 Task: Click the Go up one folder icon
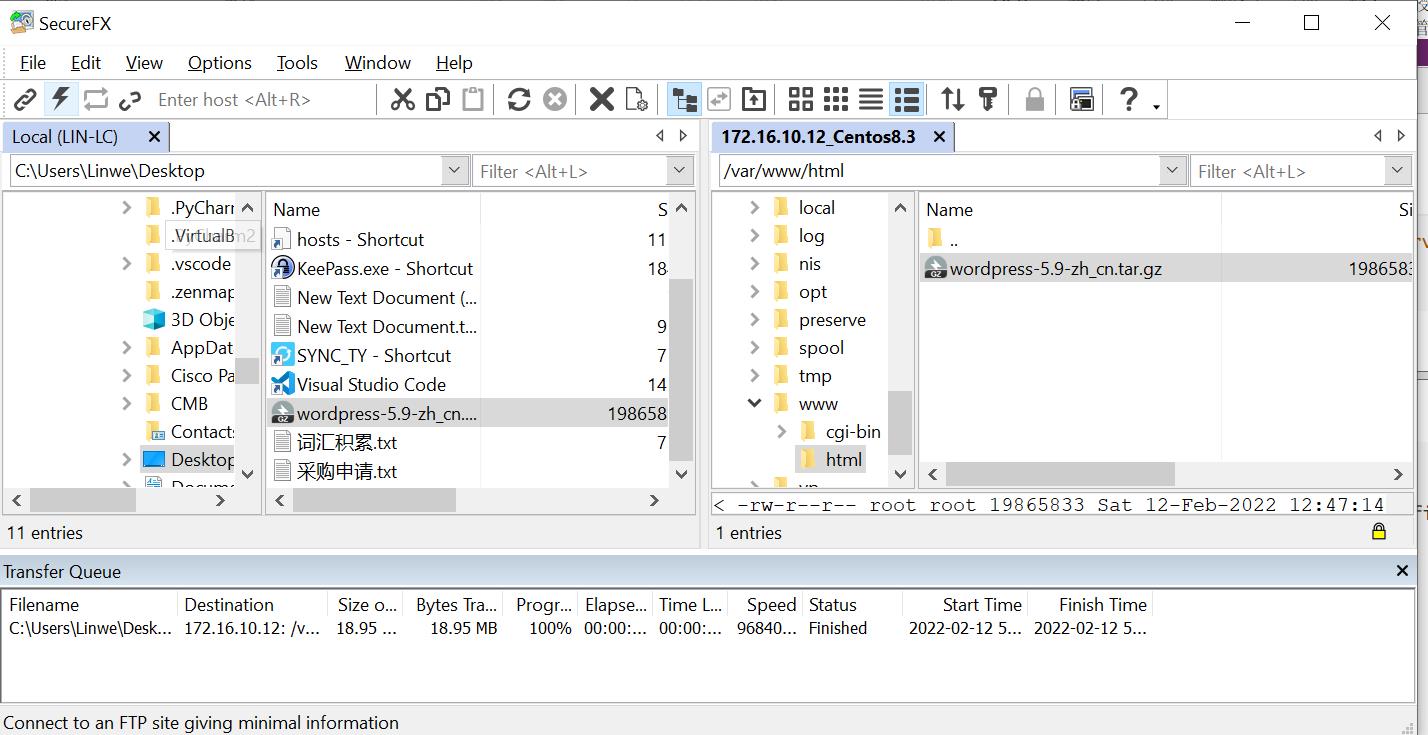(x=754, y=99)
